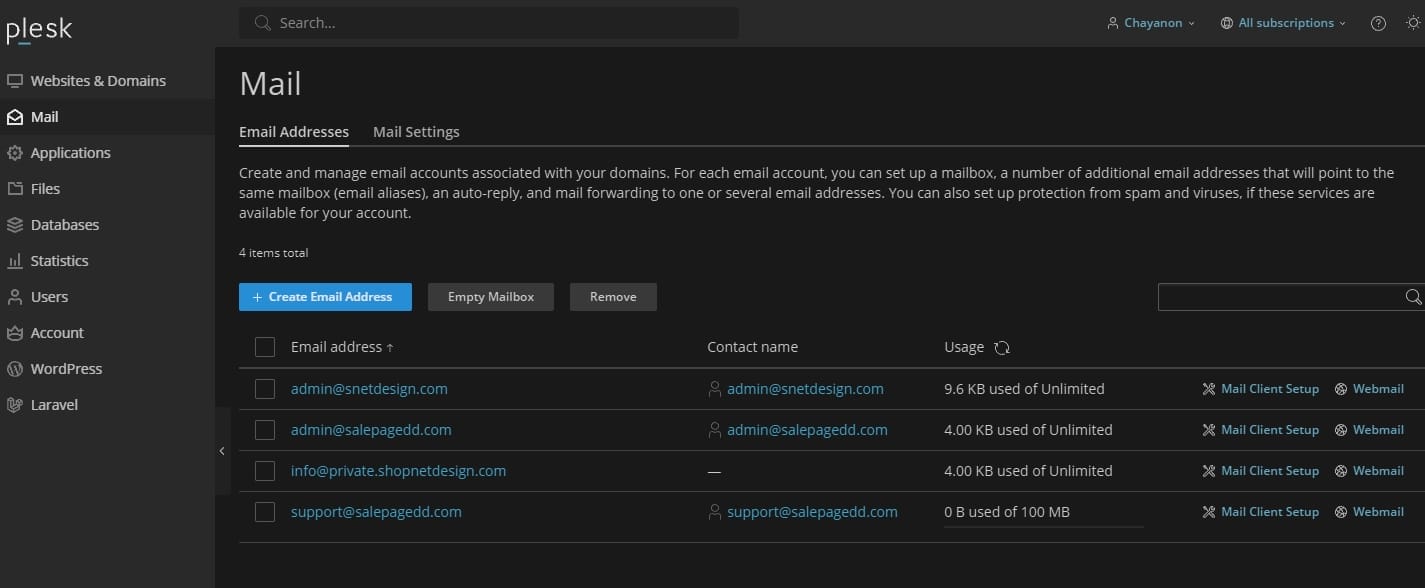Click the Account crown icon

[x=15, y=333]
